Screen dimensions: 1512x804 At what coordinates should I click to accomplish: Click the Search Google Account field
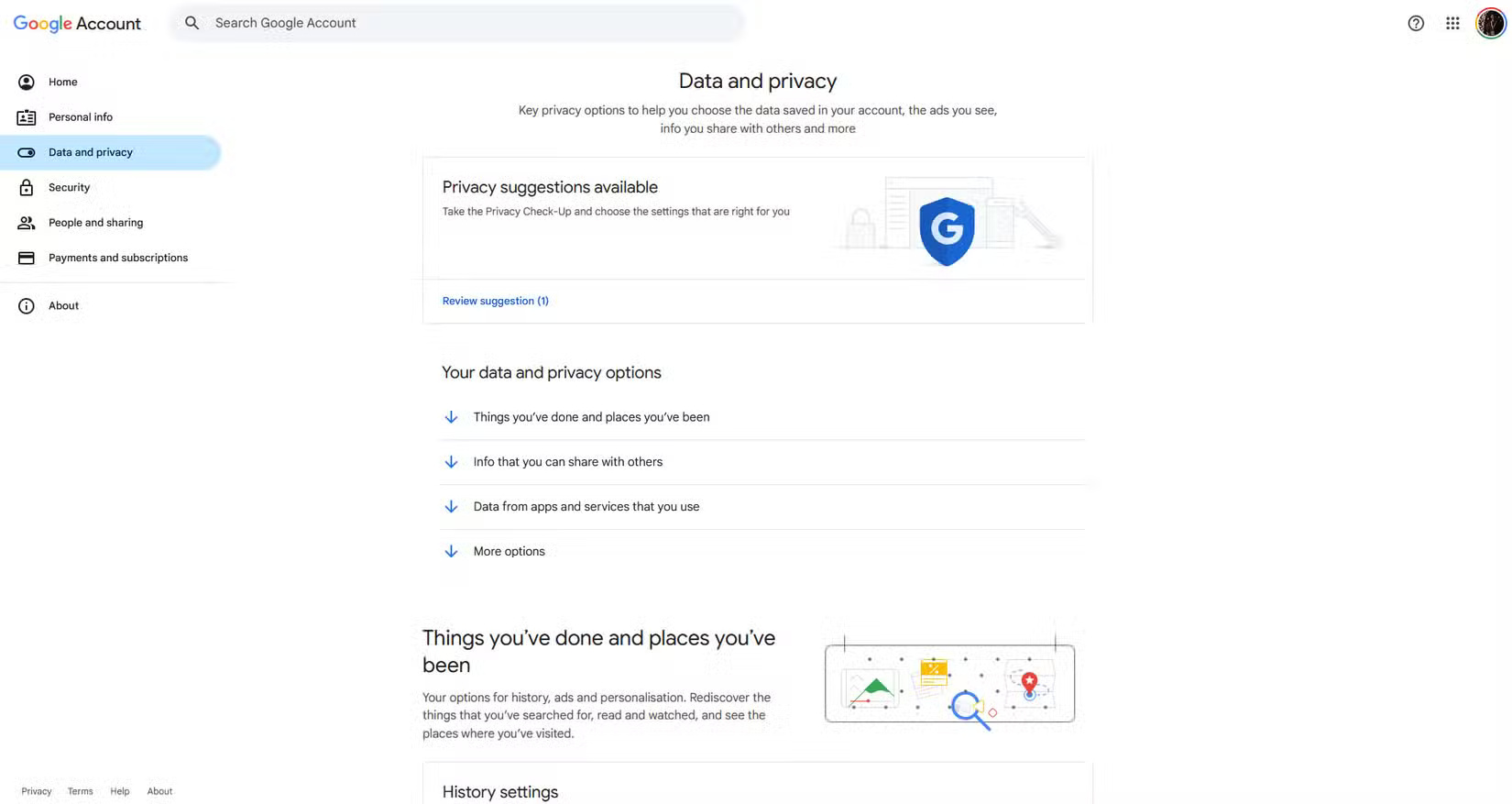[367, 22]
